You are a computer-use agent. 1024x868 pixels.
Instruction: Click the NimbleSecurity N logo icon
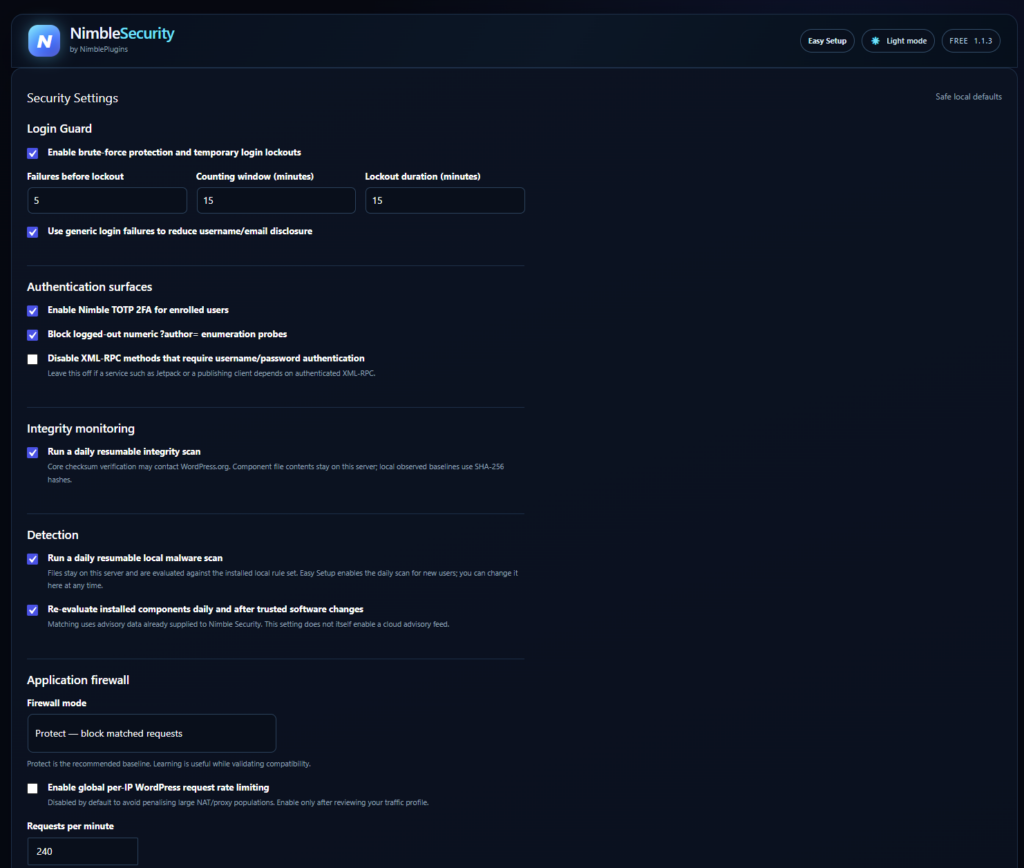pyautogui.click(x=44, y=40)
